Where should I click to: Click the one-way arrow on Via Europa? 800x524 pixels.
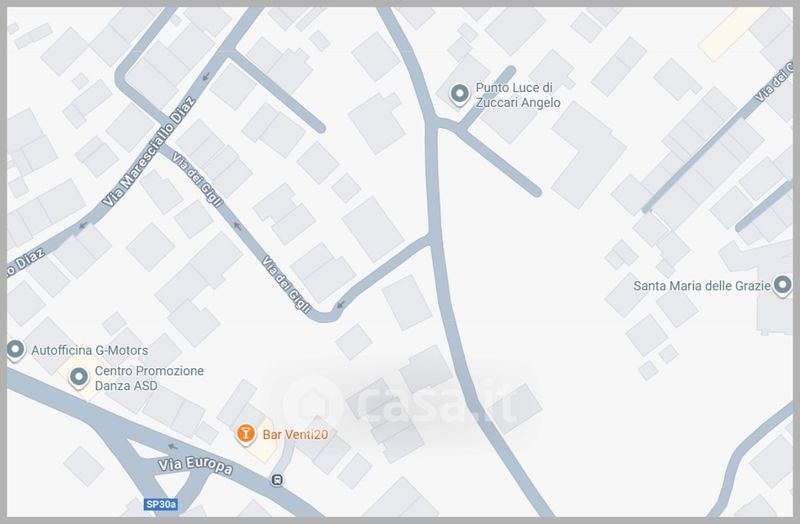(173, 447)
